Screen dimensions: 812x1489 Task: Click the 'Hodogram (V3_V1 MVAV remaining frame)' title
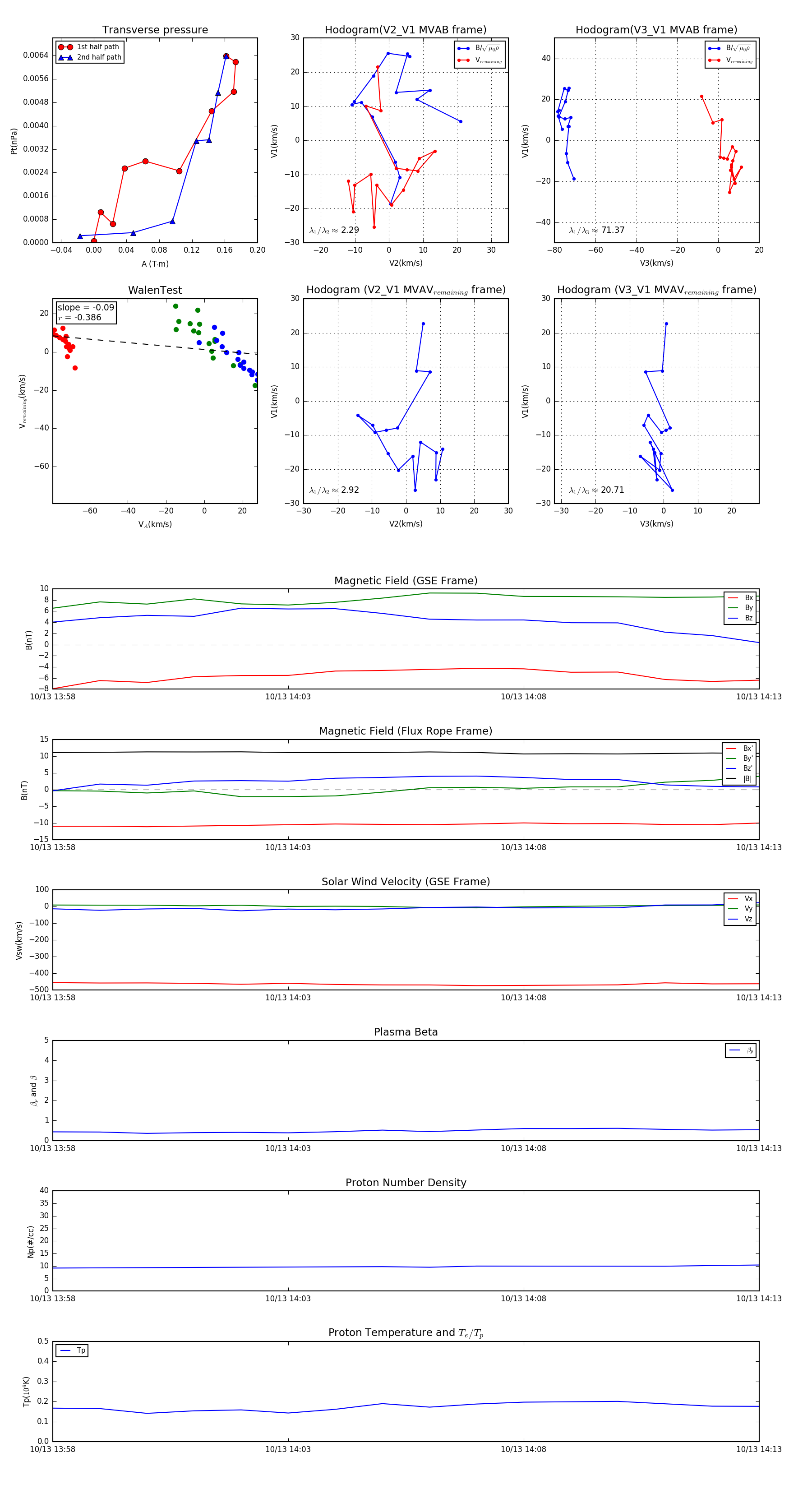click(656, 290)
